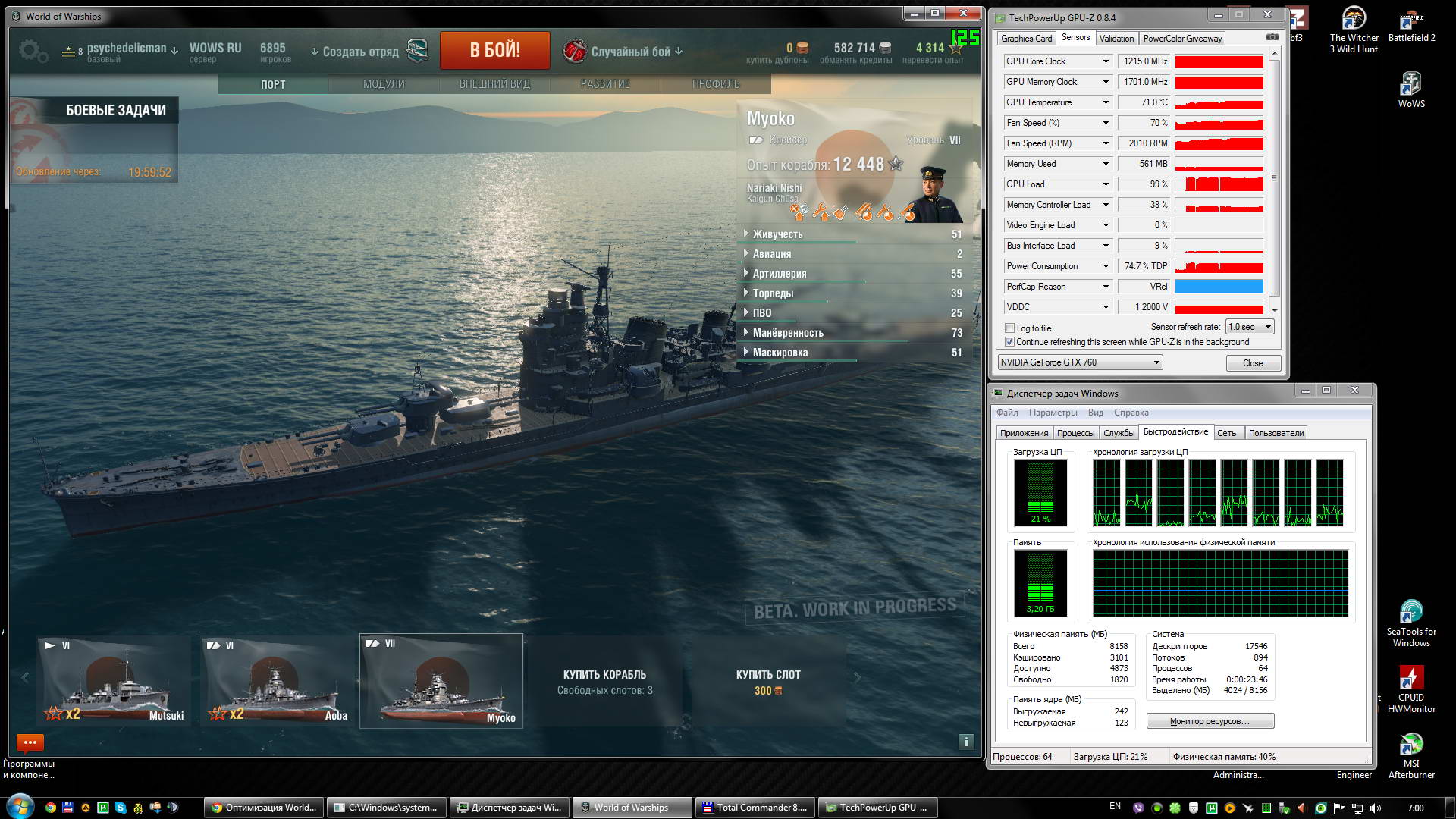Open Случайный бой battle type dropdown
The image size is (1456, 819).
pos(635,52)
